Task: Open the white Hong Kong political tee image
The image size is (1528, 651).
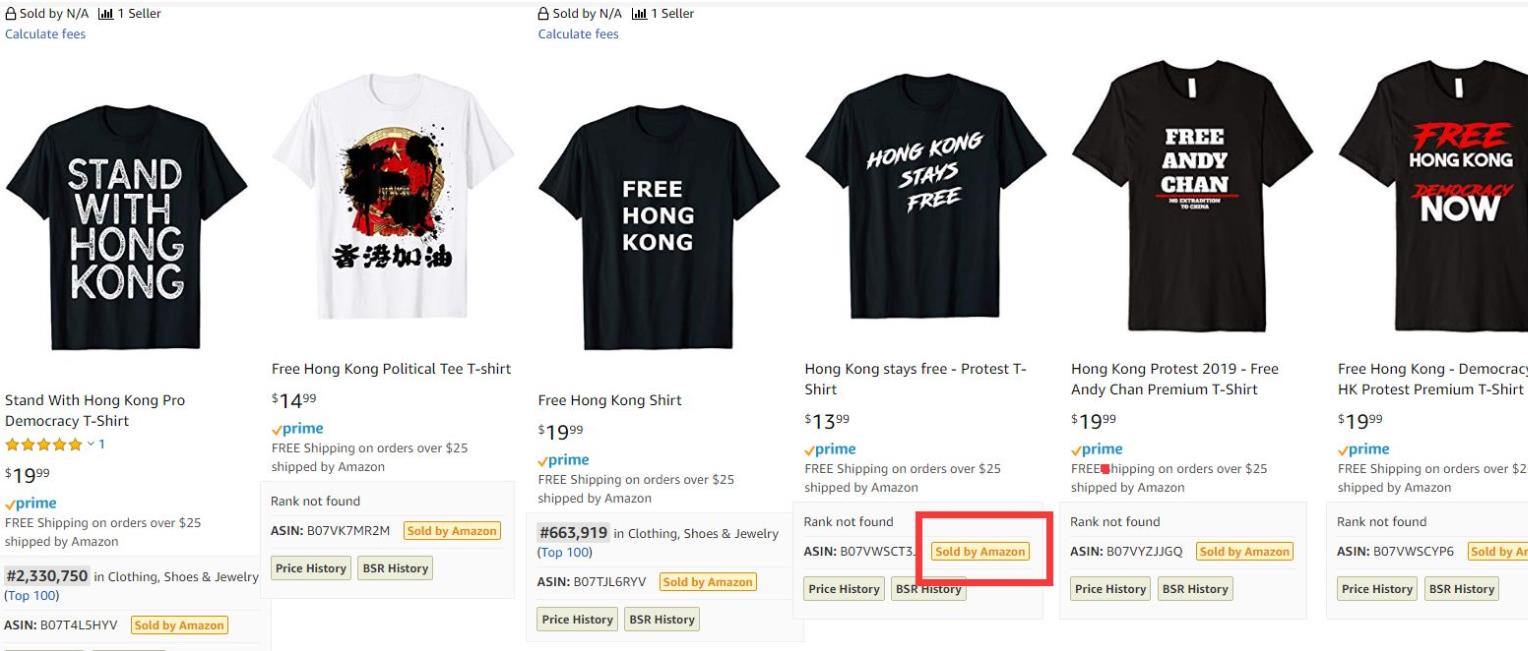Action: pyautogui.click(x=392, y=195)
